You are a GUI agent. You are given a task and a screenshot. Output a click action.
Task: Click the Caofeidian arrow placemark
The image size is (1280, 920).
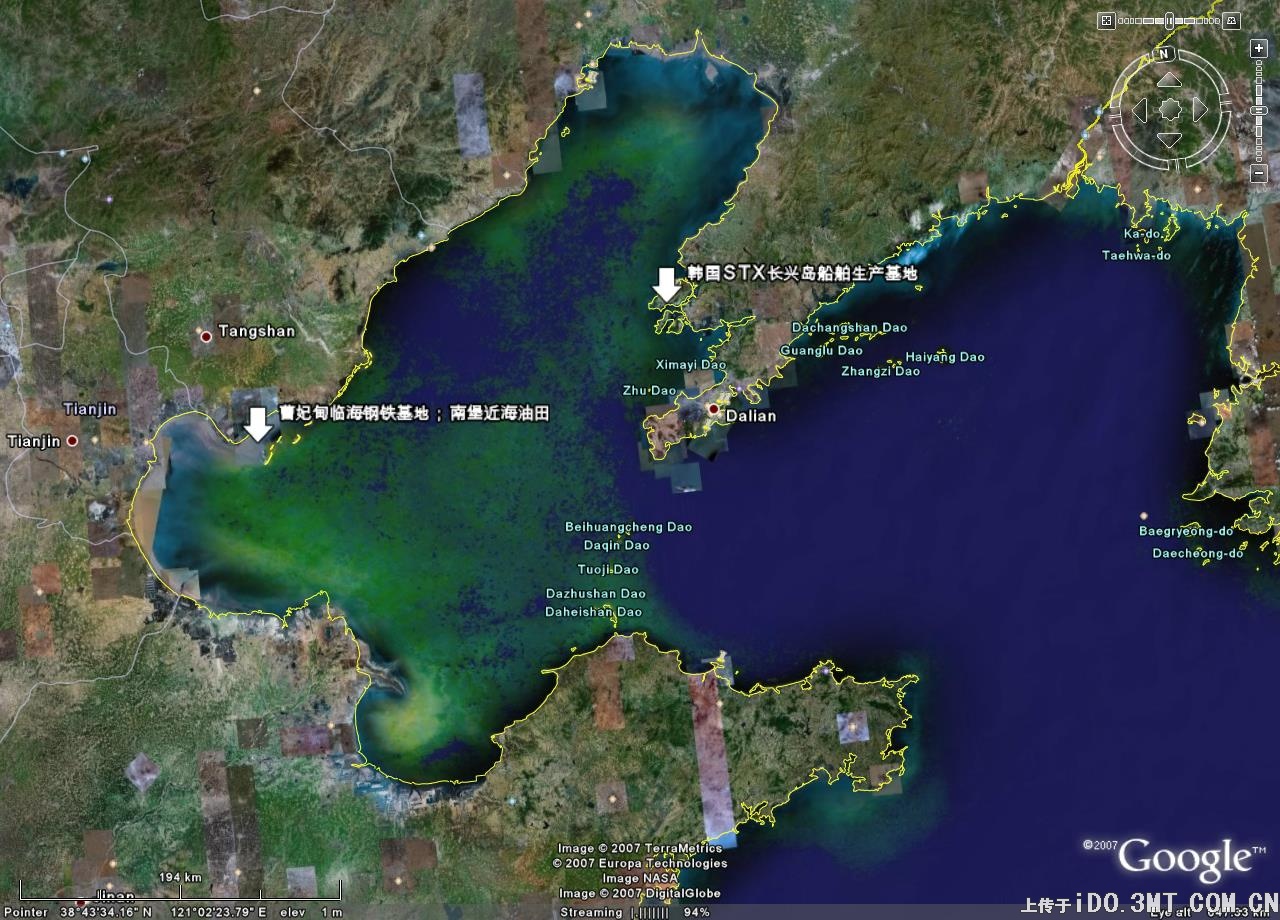coord(258,424)
